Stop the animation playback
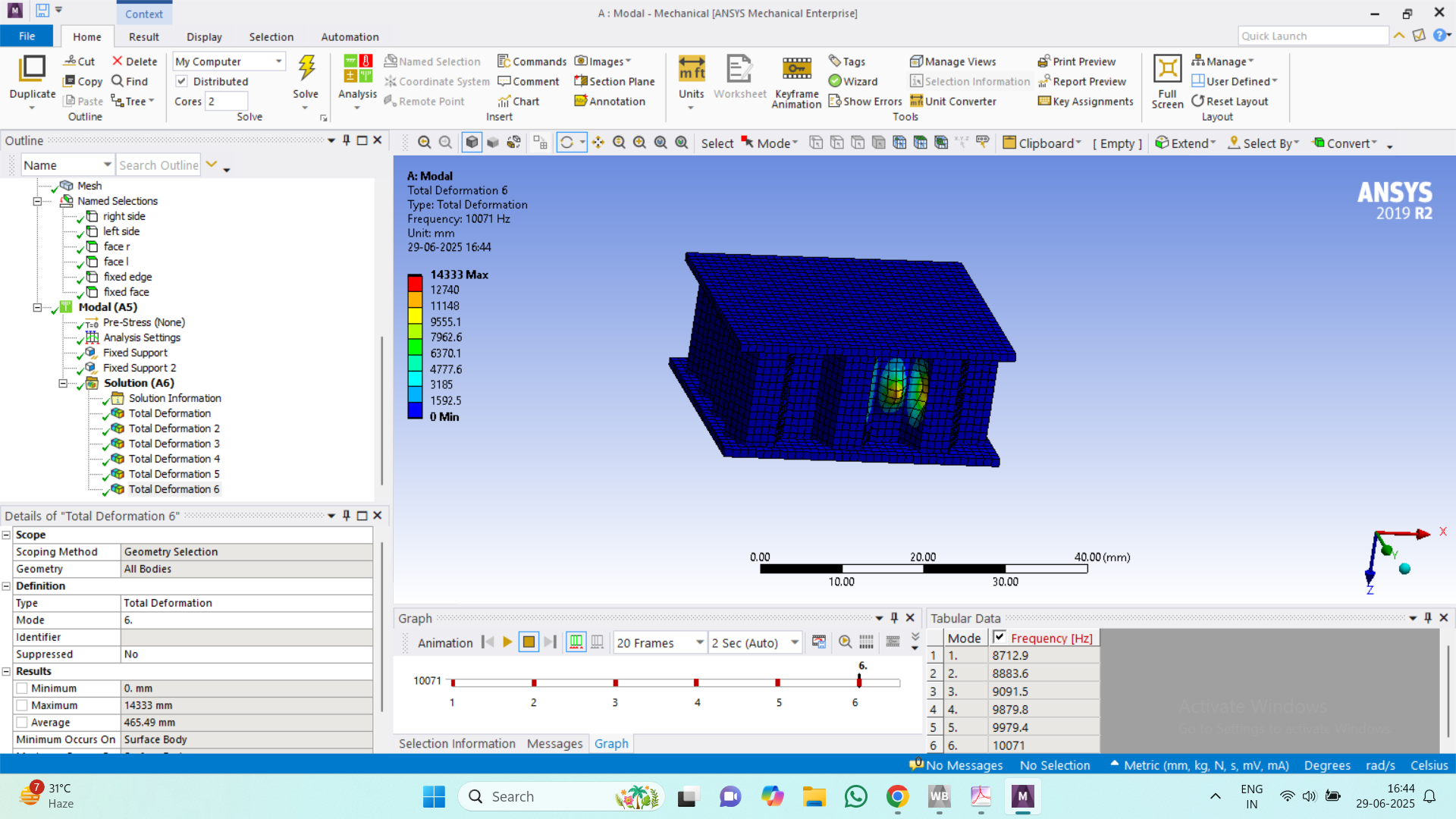Screen dimensions: 1456x819 529,642
